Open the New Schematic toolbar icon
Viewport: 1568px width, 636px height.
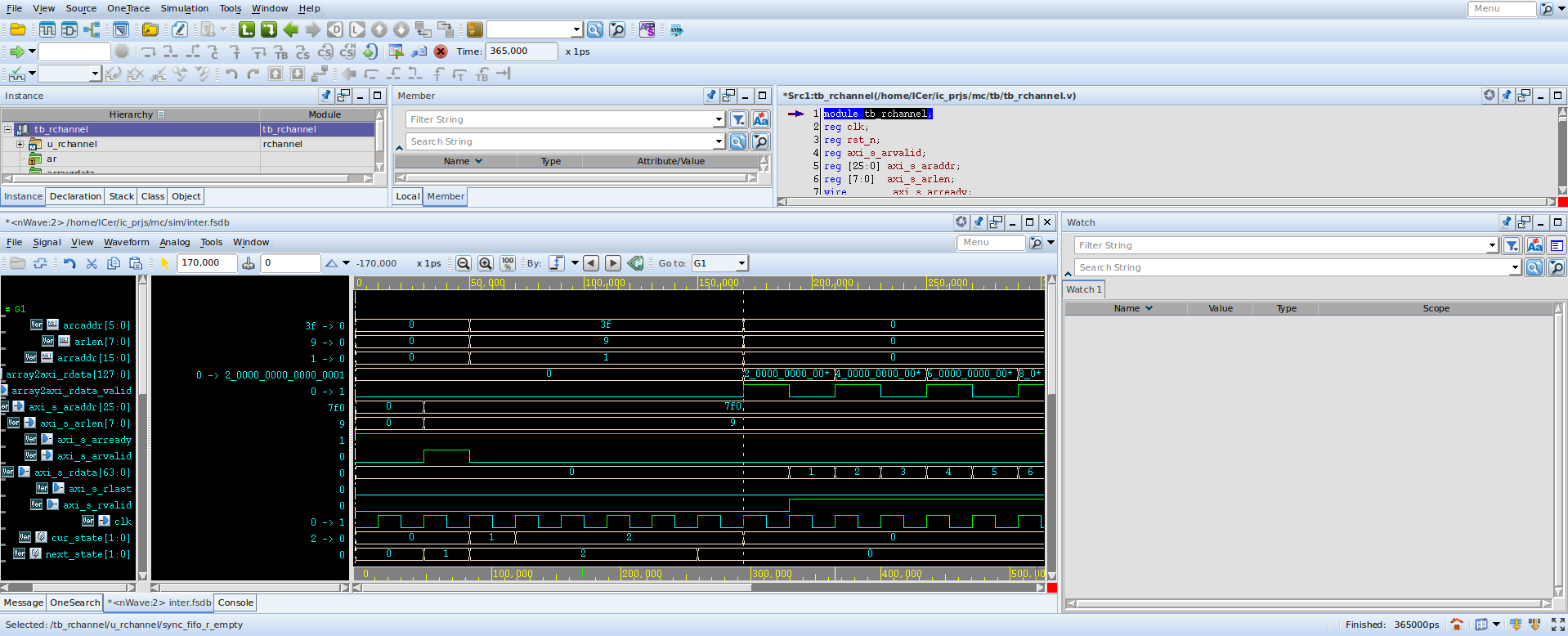(69, 30)
